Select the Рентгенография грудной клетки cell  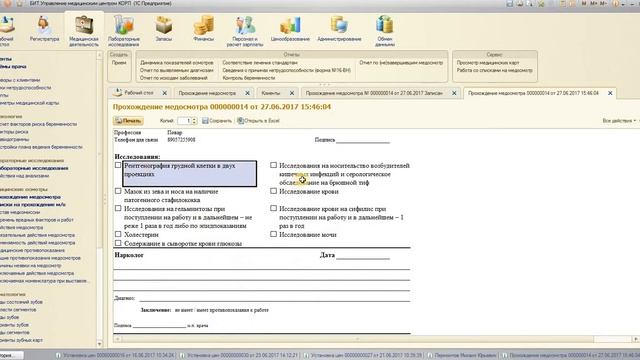pyautogui.click(x=190, y=173)
